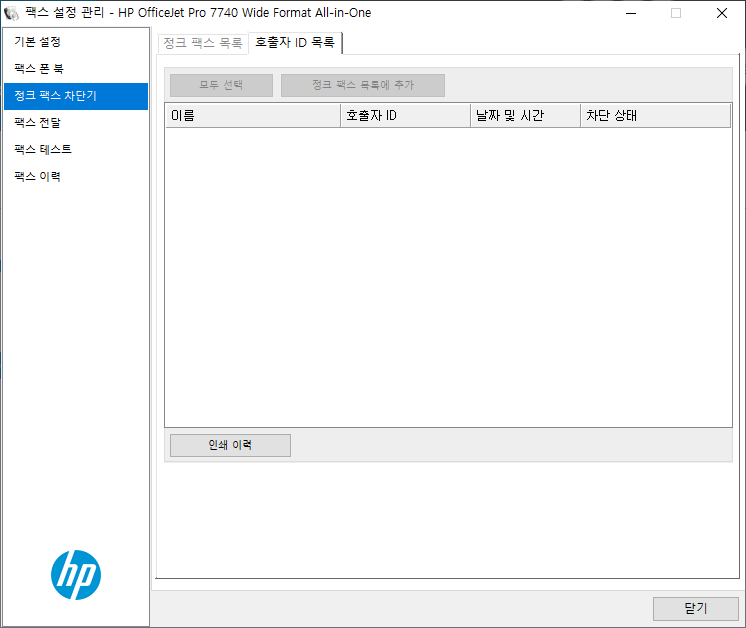The width and height of the screenshot is (746, 628).
Task: Open 기본 설정 in the sidebar
Action: tap(76, 42)
